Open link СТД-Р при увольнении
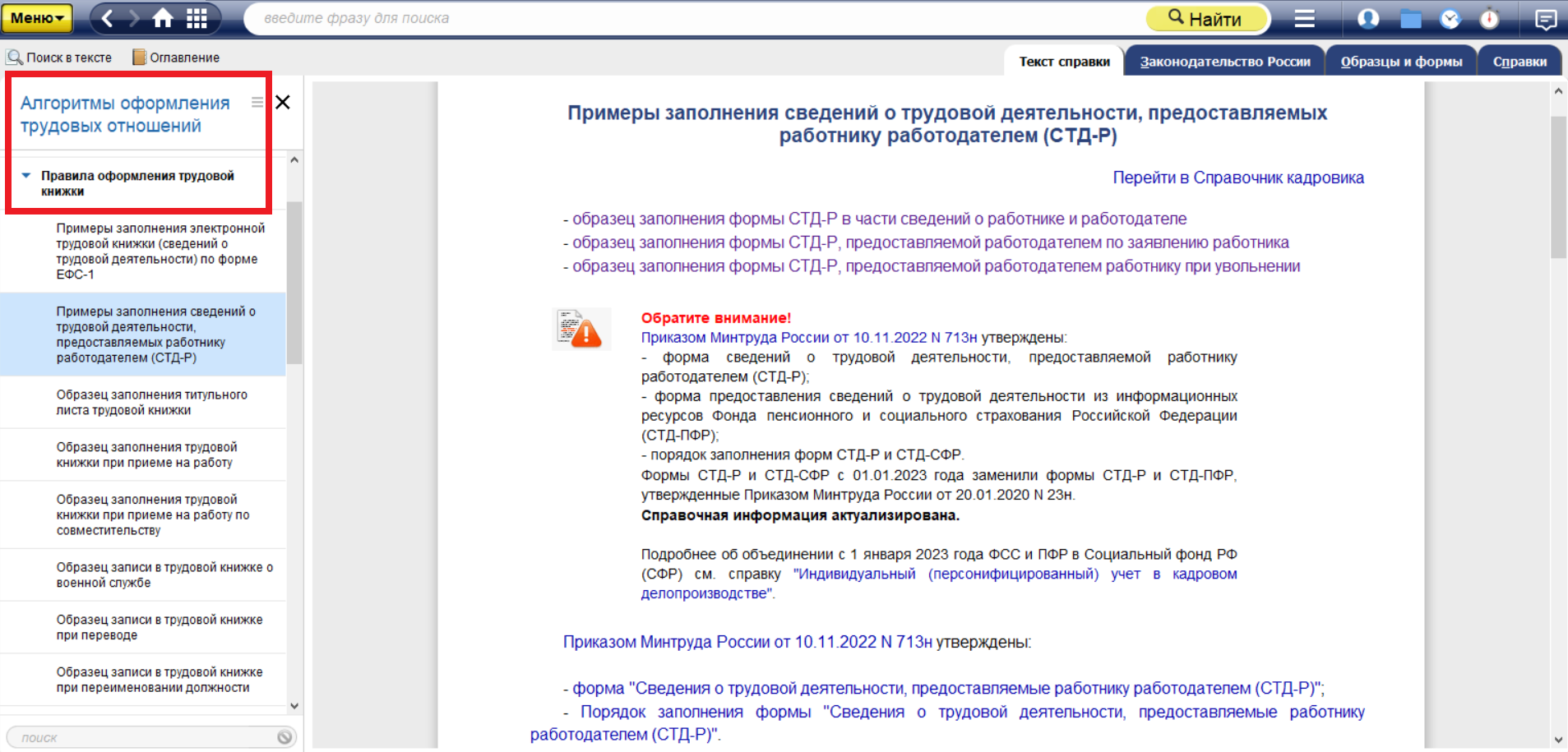 coord(937,266)
